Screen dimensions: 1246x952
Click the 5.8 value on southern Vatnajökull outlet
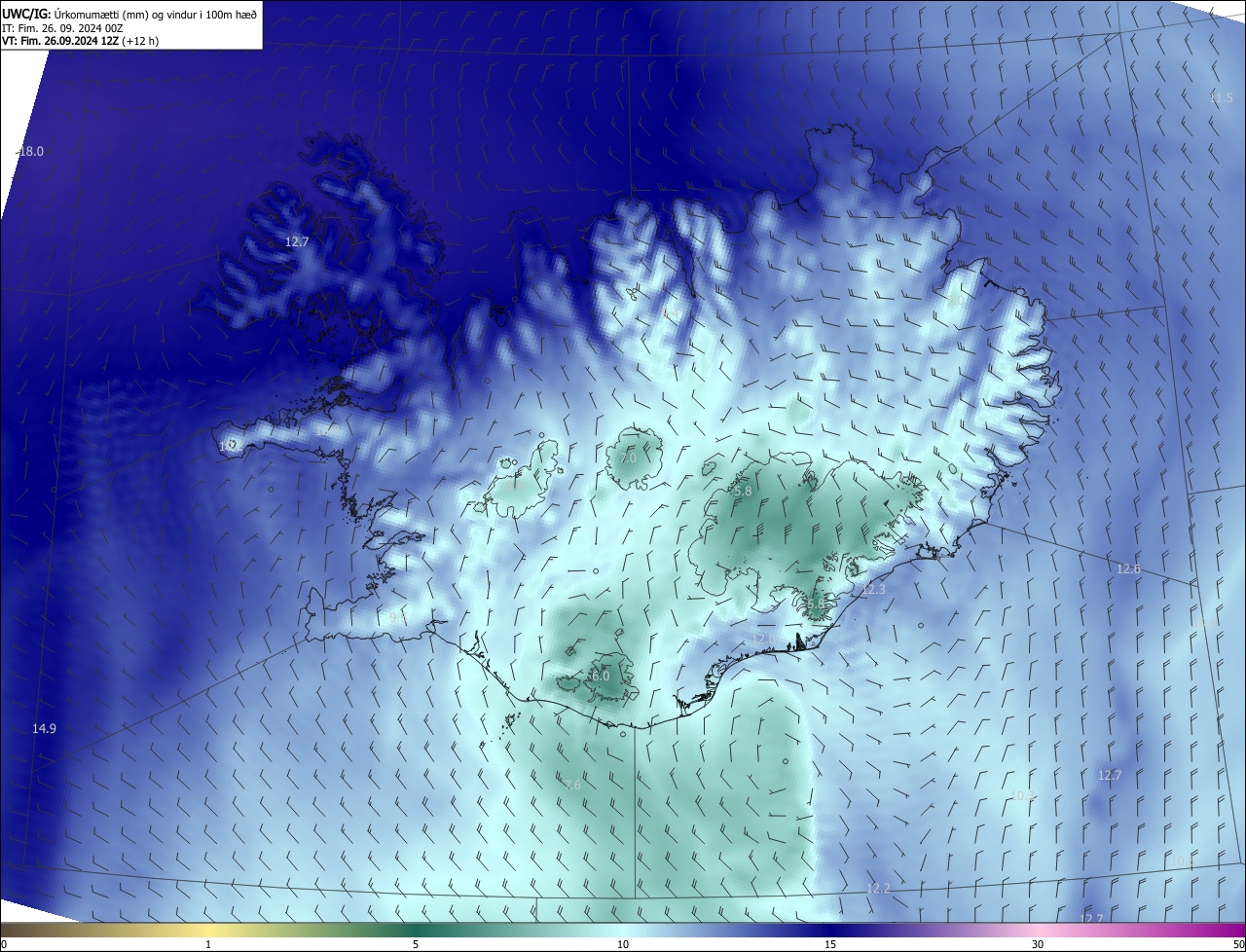[816, 604]
